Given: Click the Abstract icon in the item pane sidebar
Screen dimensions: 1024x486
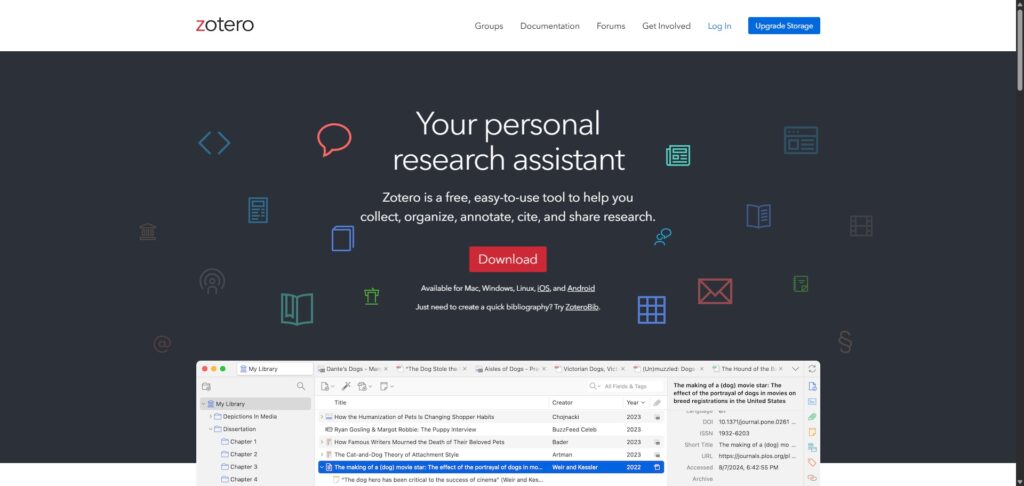Looking at the screenshot, I should pyautogui.click(x=812, y=402).
